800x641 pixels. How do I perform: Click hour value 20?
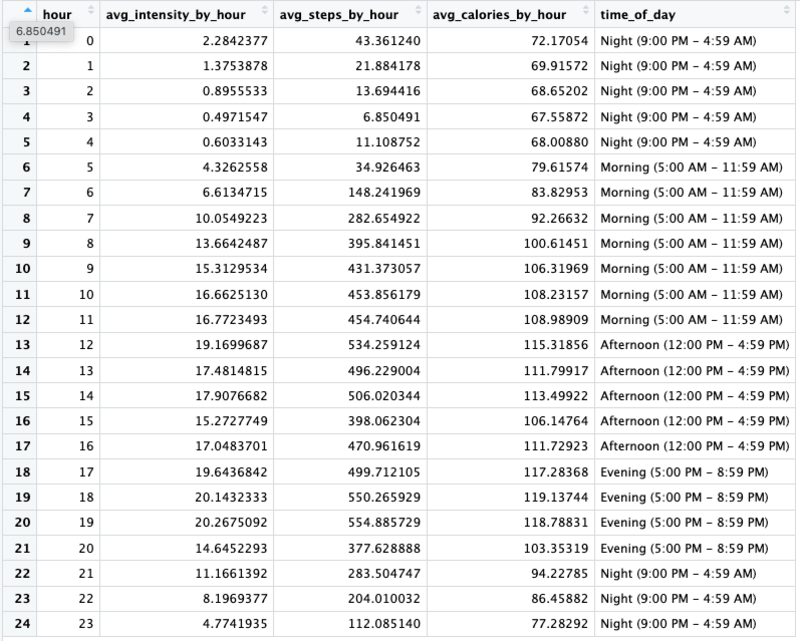(86, 548)
